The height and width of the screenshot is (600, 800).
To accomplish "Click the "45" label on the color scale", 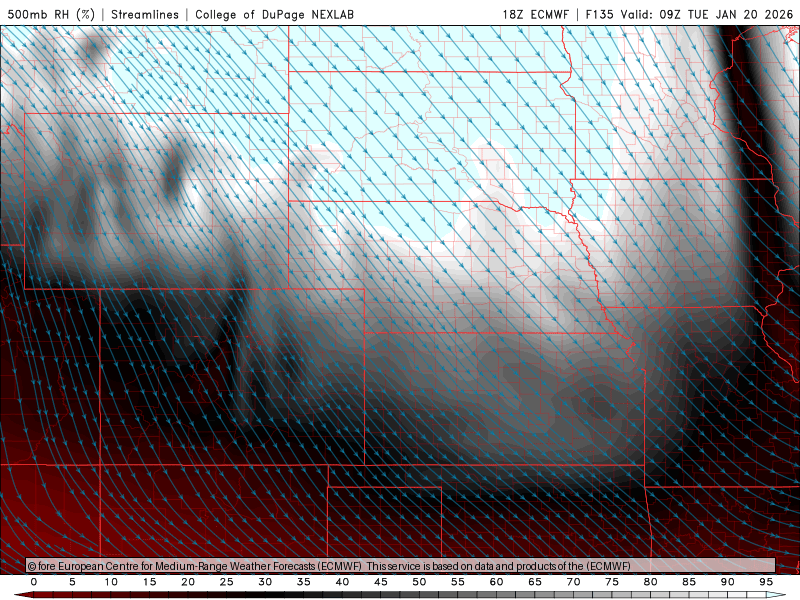I will coord(381,582).
